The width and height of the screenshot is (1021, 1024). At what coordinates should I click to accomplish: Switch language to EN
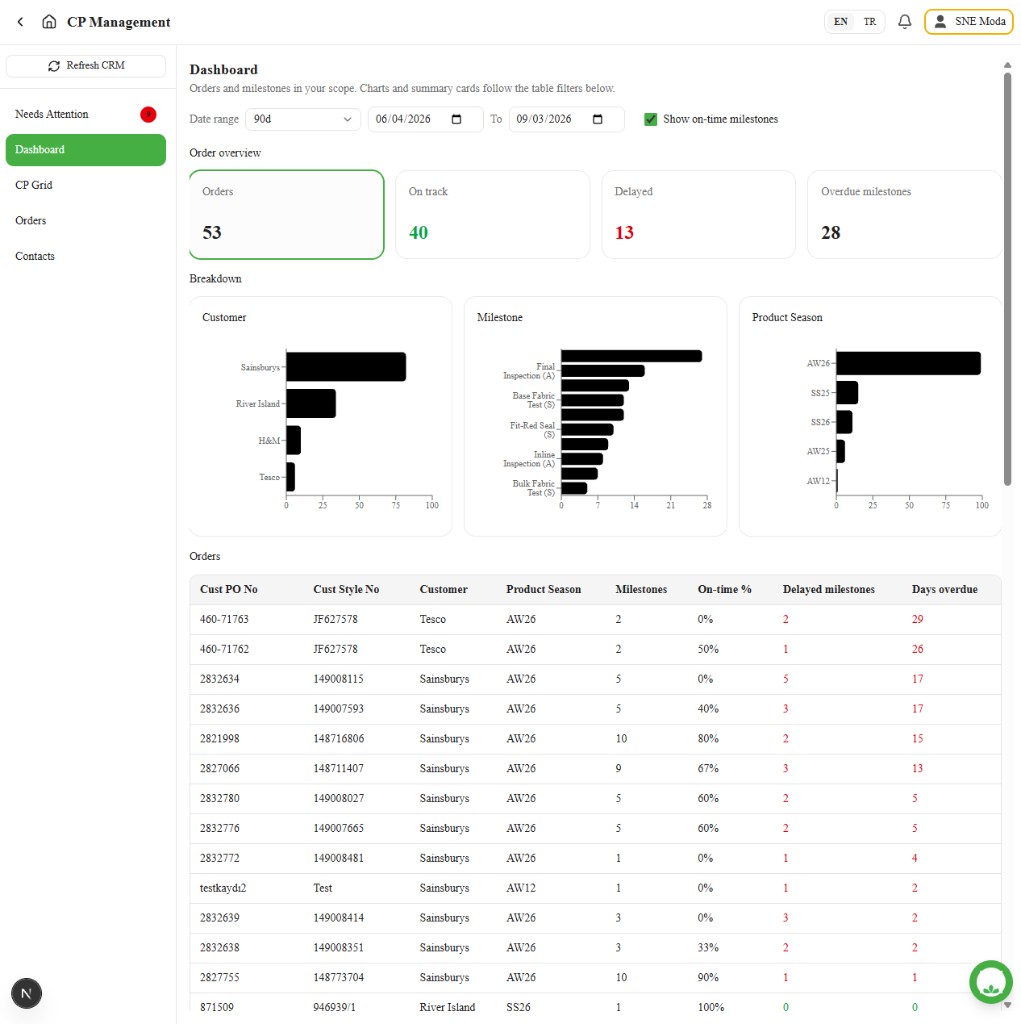click(841, 22)
